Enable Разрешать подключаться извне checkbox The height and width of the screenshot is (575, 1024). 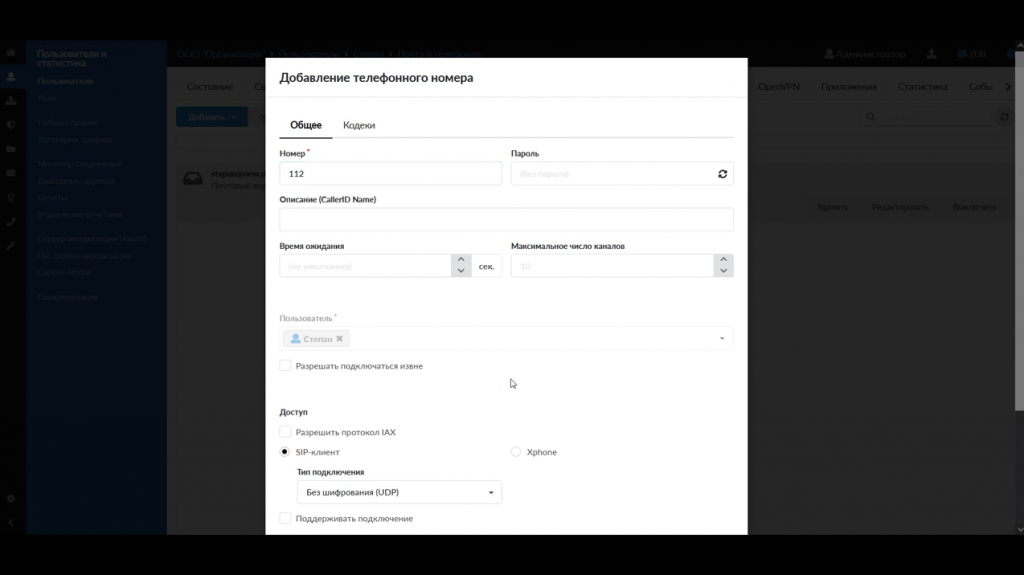click(285, 365)
